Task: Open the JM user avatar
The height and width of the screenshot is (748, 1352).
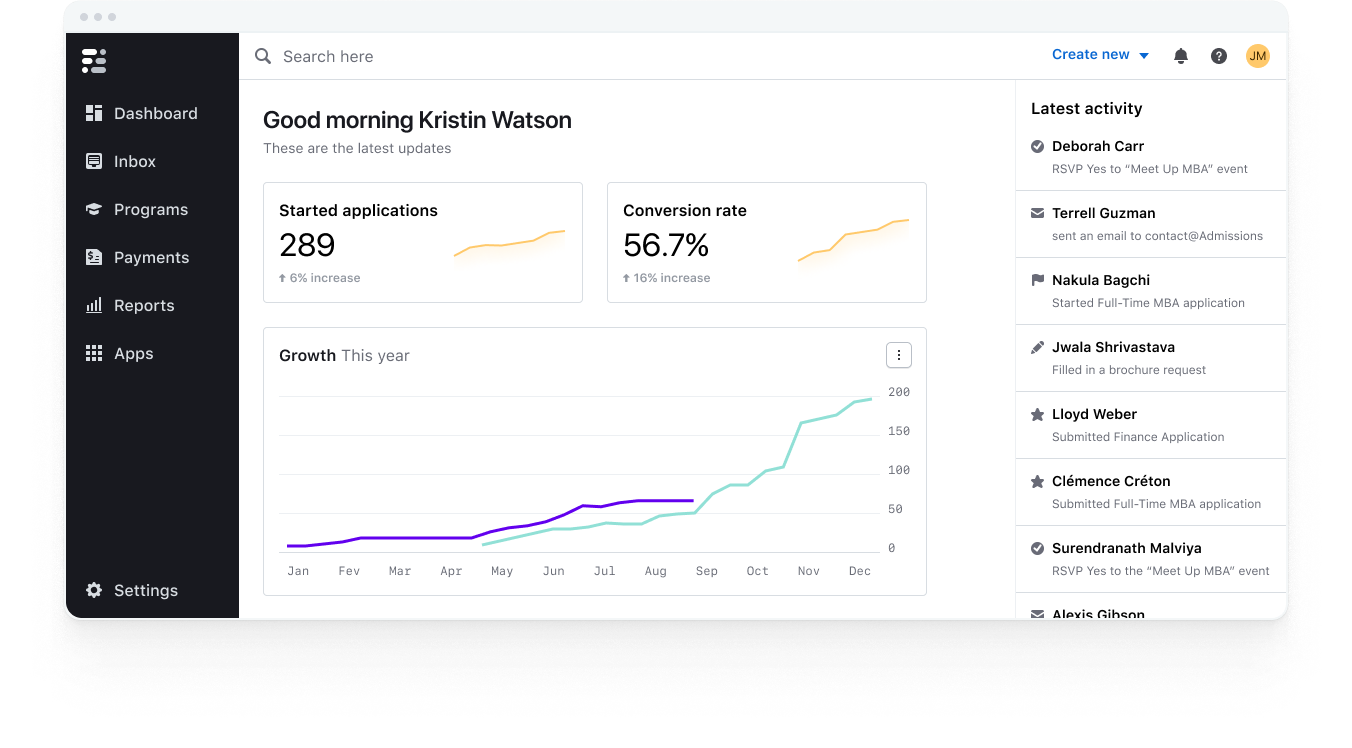Action: click(x=1258, y=56)
